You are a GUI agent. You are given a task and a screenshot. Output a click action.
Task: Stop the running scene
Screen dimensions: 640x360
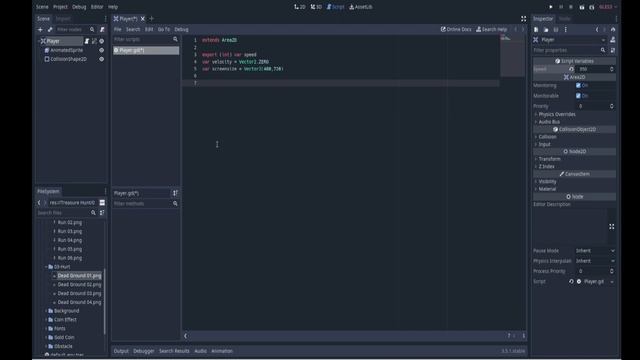(571, 7)
